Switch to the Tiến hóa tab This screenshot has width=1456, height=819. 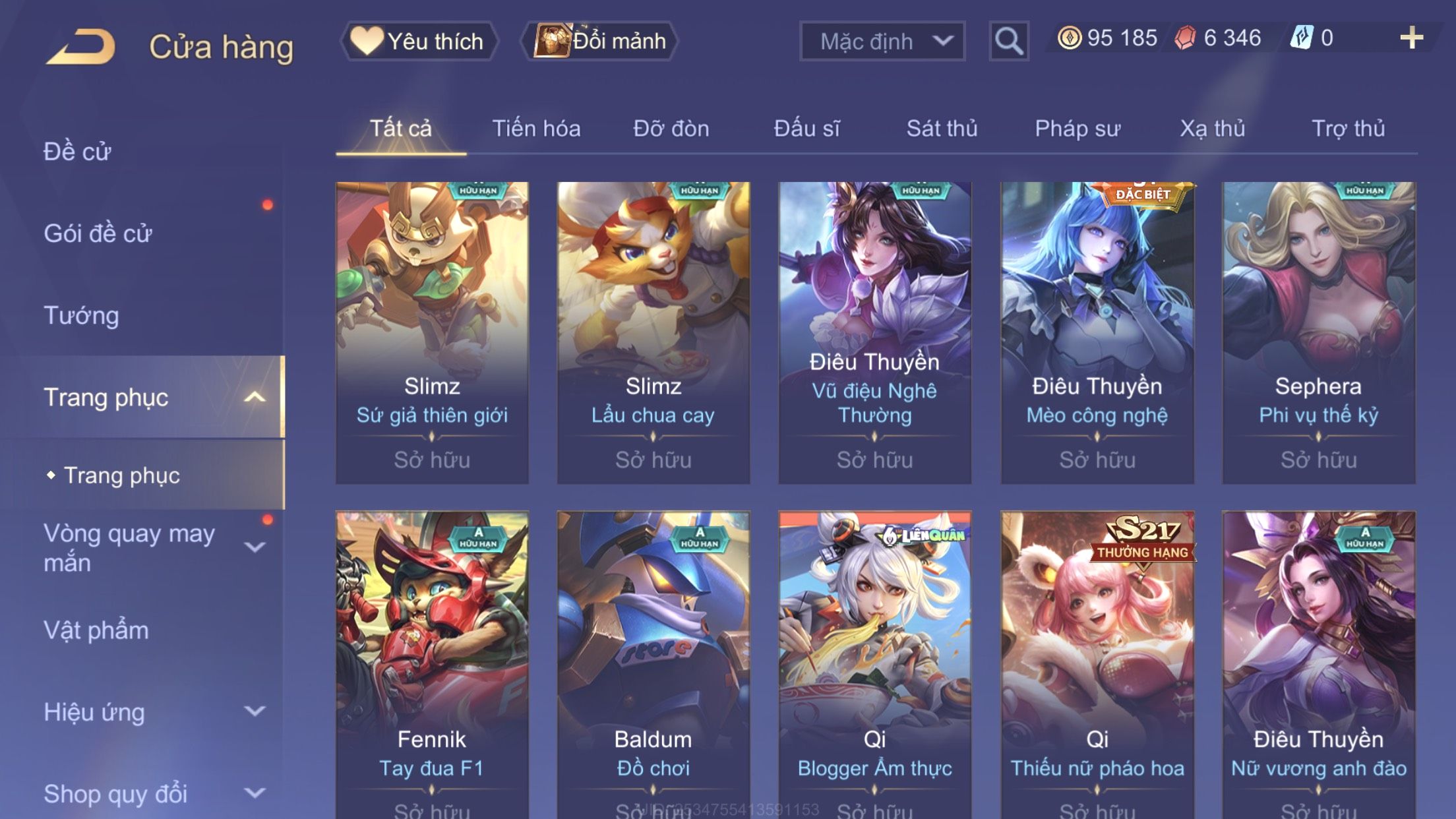click(x=536, y=129)
